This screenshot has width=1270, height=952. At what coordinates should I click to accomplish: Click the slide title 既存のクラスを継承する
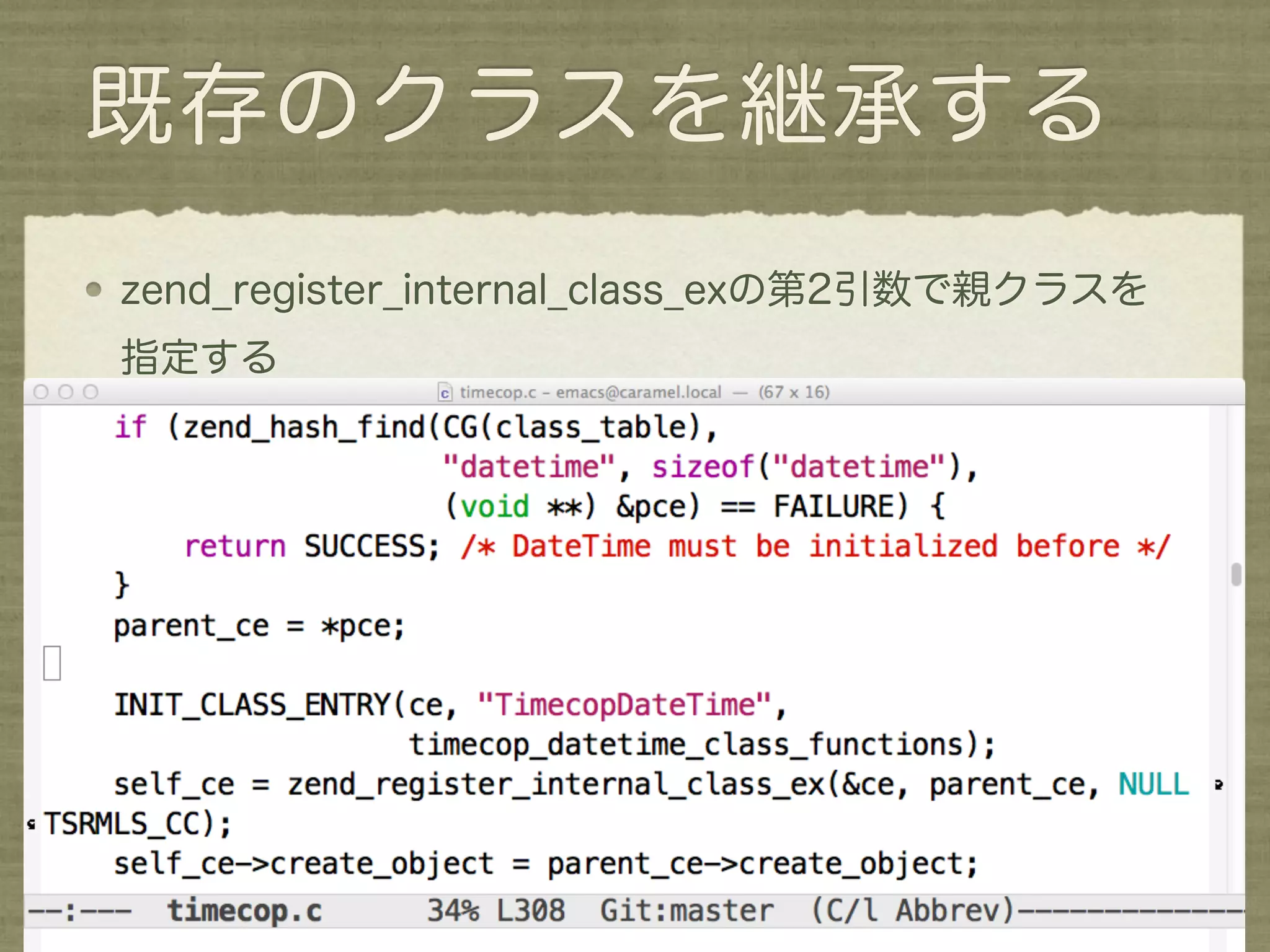click(594, 104)
